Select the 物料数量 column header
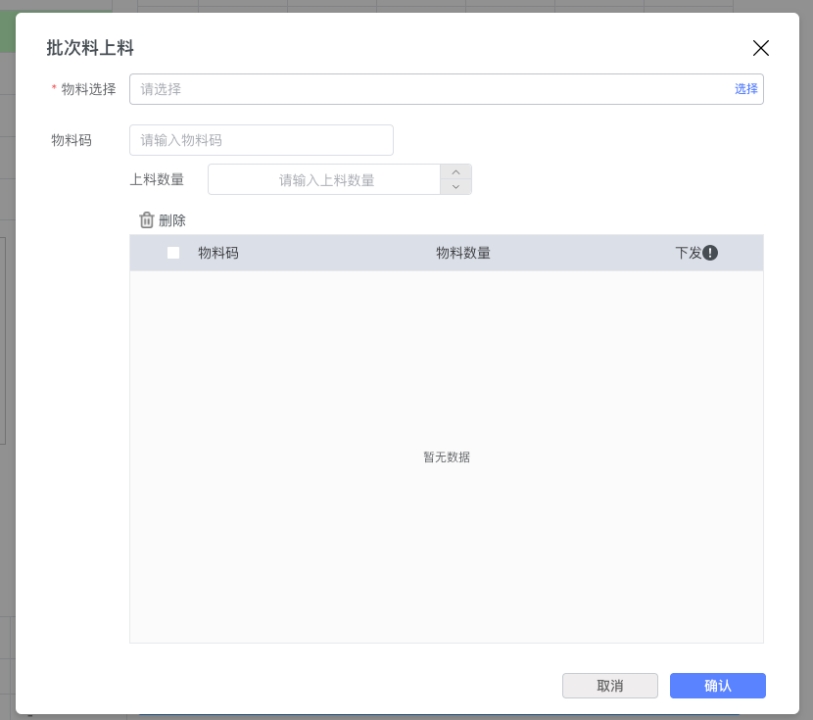The height and width of the screenshot is (720, 813). point(463,253)
